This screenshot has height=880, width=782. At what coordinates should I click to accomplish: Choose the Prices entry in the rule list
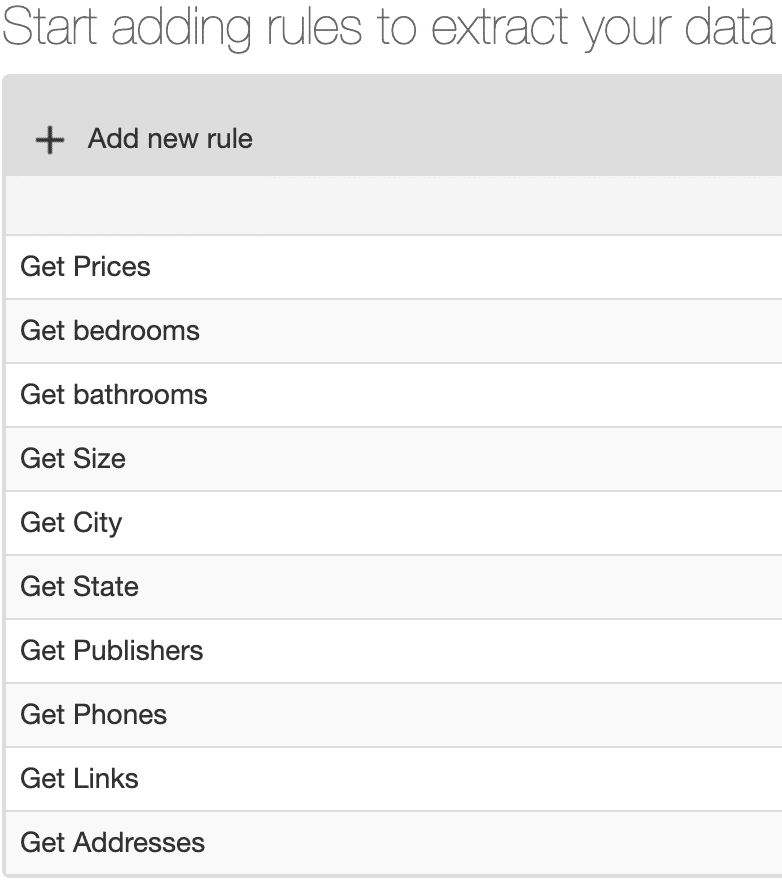click(x=85, y=266)
